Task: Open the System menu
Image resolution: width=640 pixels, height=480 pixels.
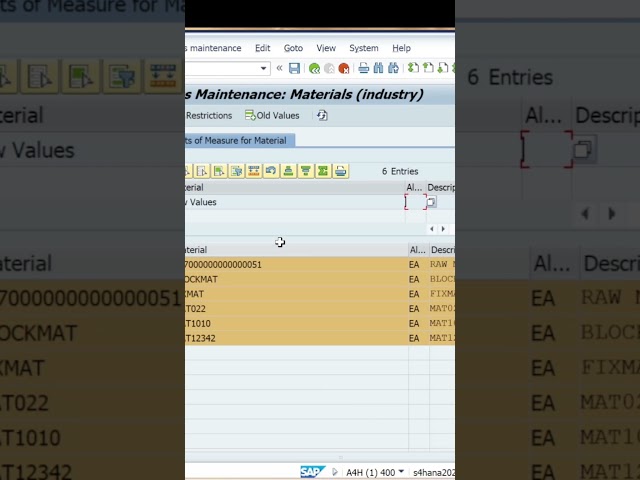Action: pyautogui.click(x=363, y=48)
